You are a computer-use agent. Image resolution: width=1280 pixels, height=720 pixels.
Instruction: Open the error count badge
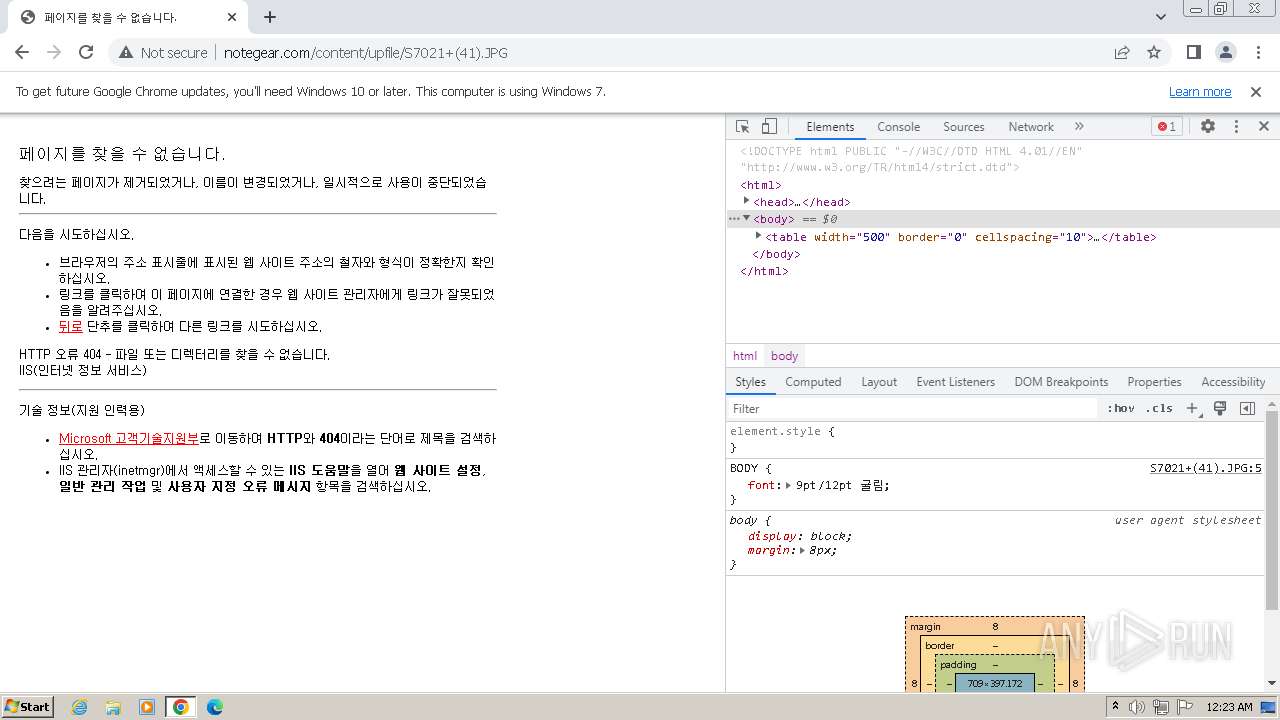1166,127
